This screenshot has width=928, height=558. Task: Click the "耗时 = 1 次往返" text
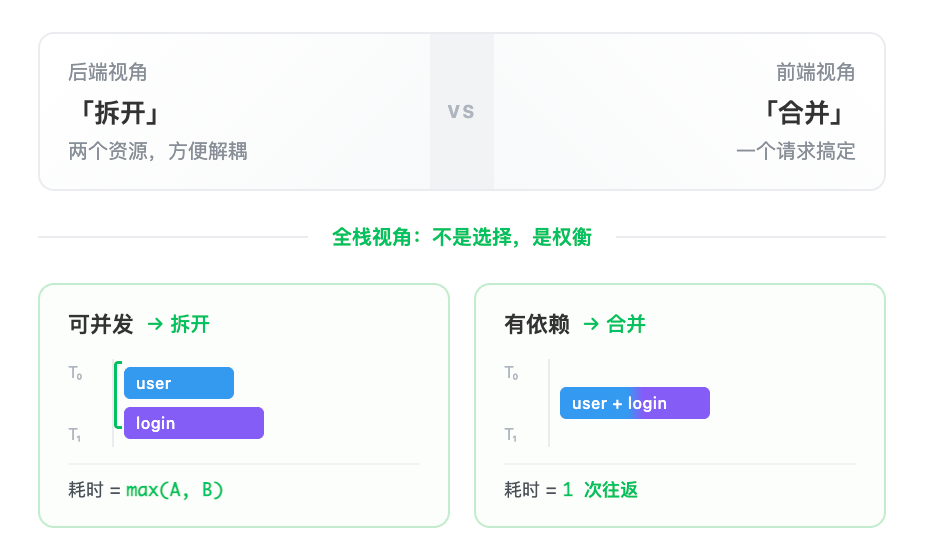(x=571, y=490)
